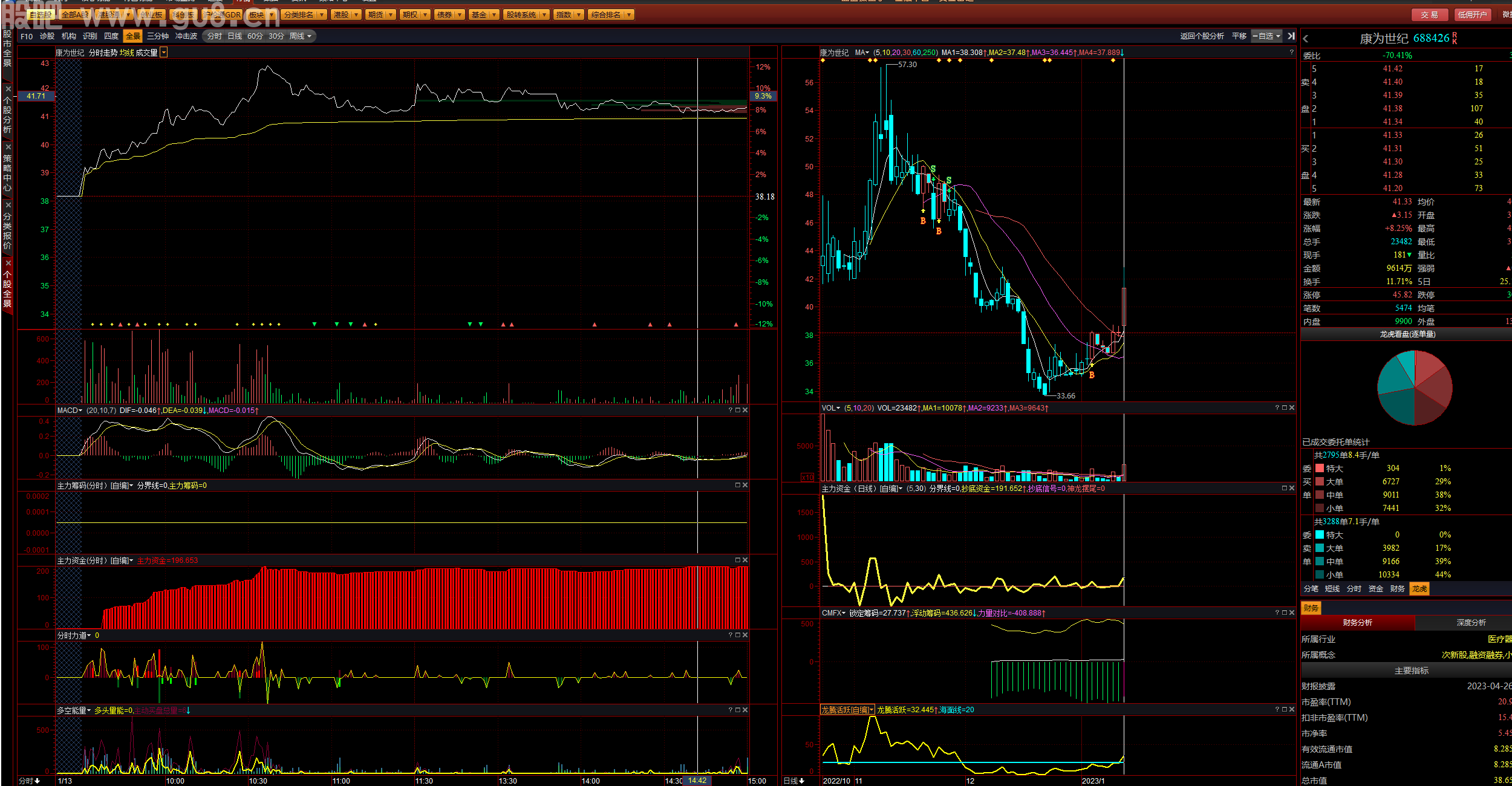
Task: Click the 自选股 toolbar button
Action: point(41,15)
